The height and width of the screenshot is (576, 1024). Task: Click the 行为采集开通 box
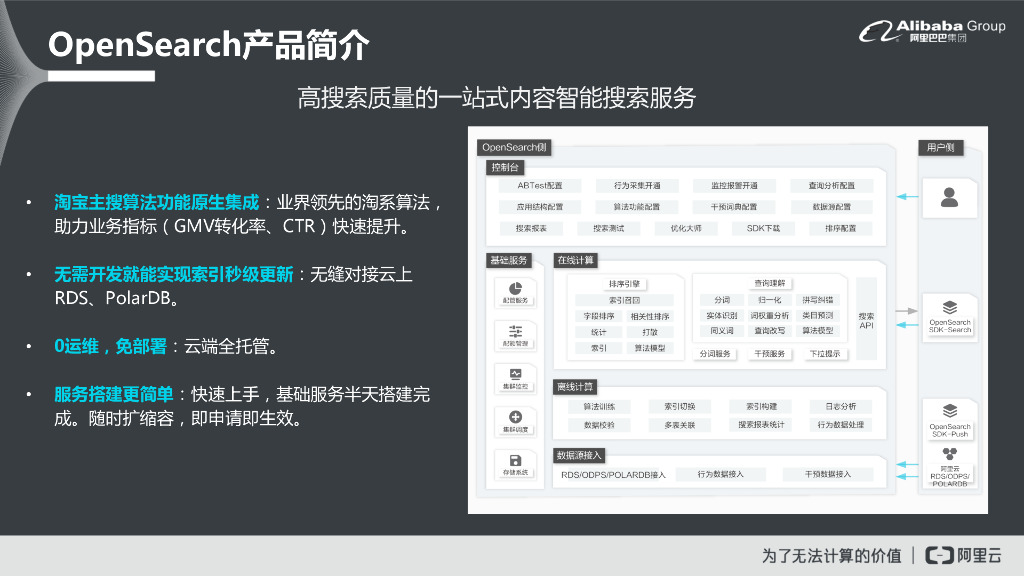pos(637,185)
